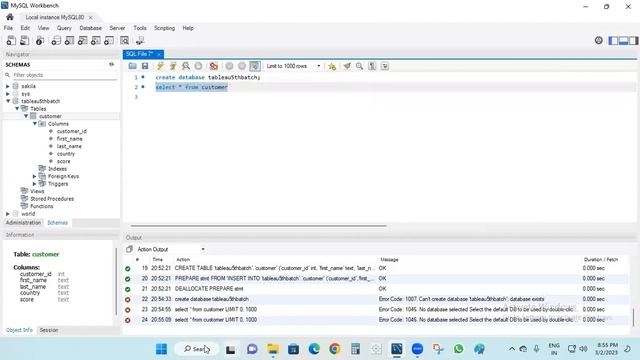Viewport: 640px width, 360px height.
Task: Toggle word wrapping in the editor
Action: tap(384, 66)
